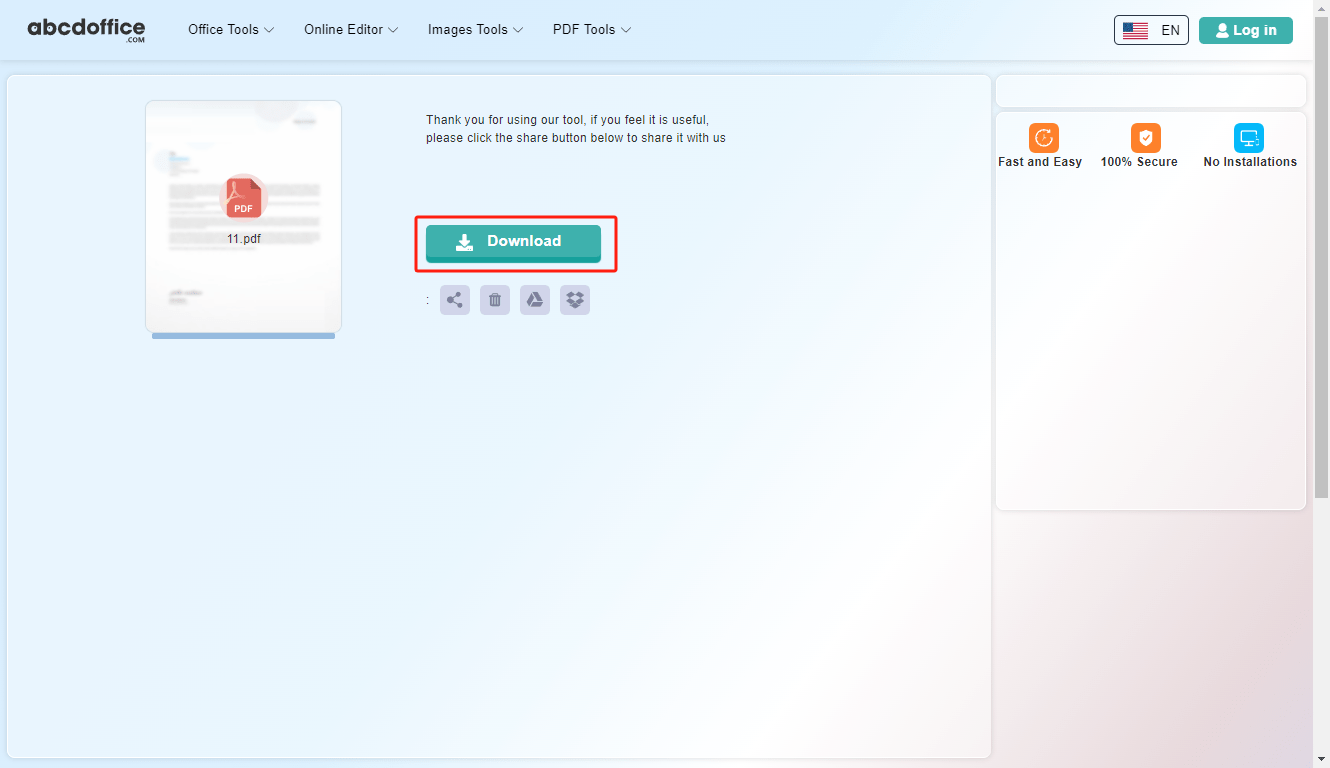Save to Google Drive icon
Image resolution: width=1330 pixels, height=768 pixels.
coord(535,300)
